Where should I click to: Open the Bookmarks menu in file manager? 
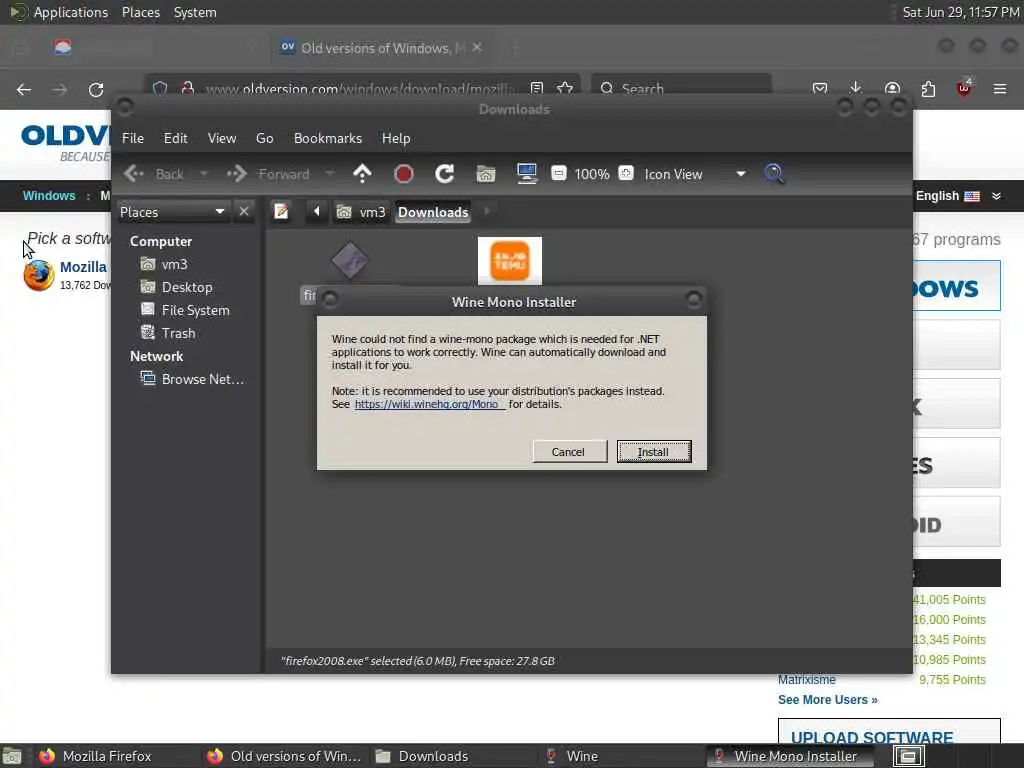point(328,138)
